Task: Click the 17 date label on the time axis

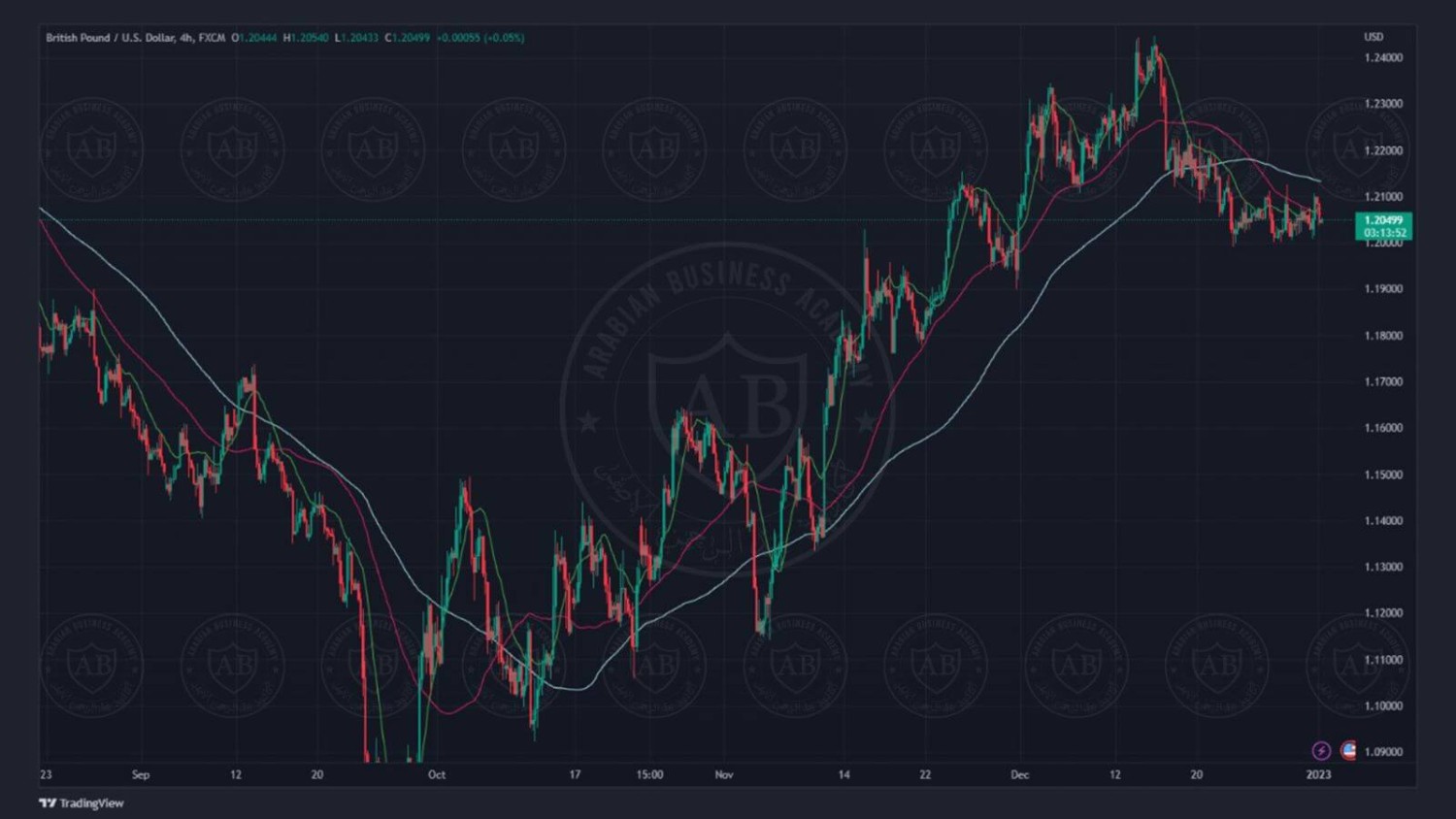Action: pyautogui.click(x=575, y=774)
